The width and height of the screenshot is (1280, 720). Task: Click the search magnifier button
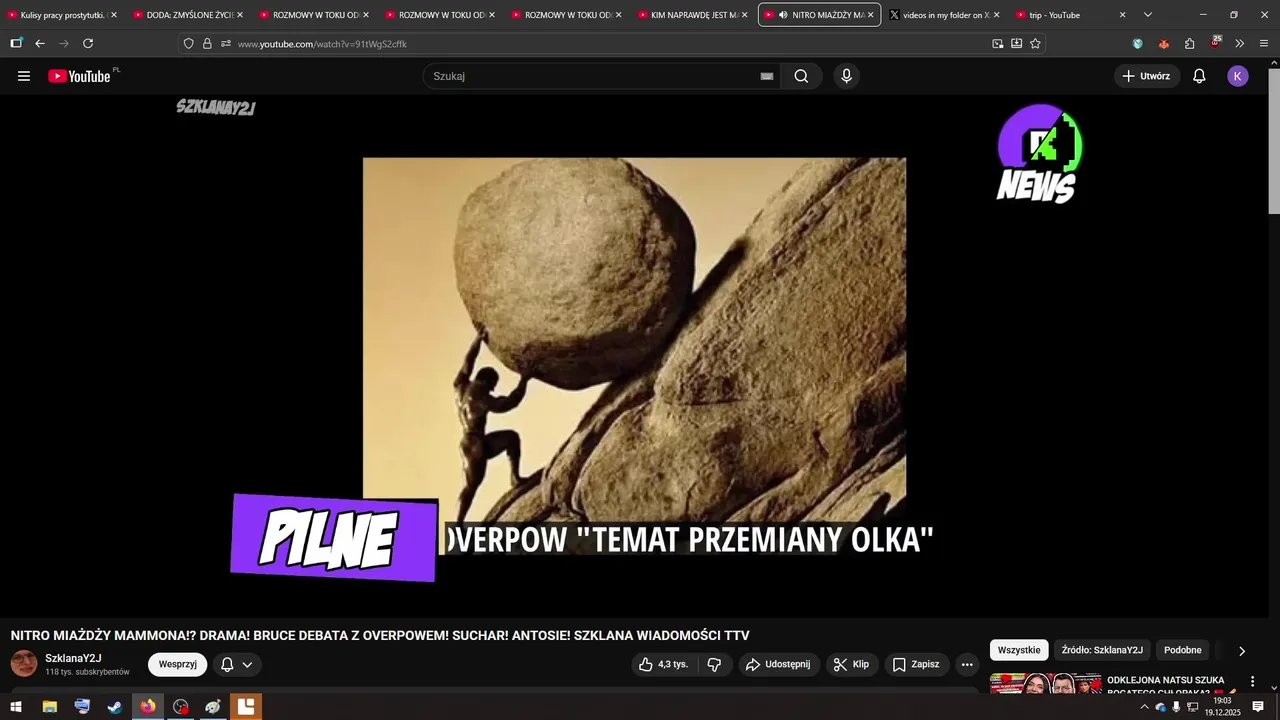tap(801, 76)
